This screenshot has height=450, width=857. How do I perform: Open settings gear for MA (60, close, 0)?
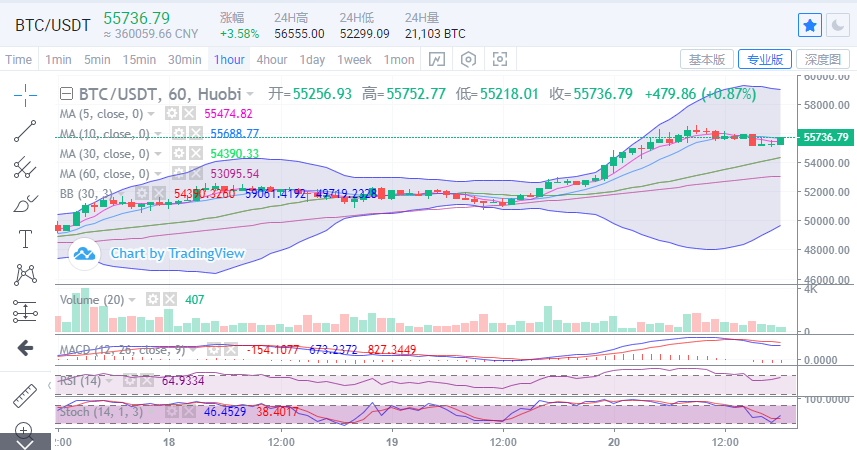pos(179,174)
